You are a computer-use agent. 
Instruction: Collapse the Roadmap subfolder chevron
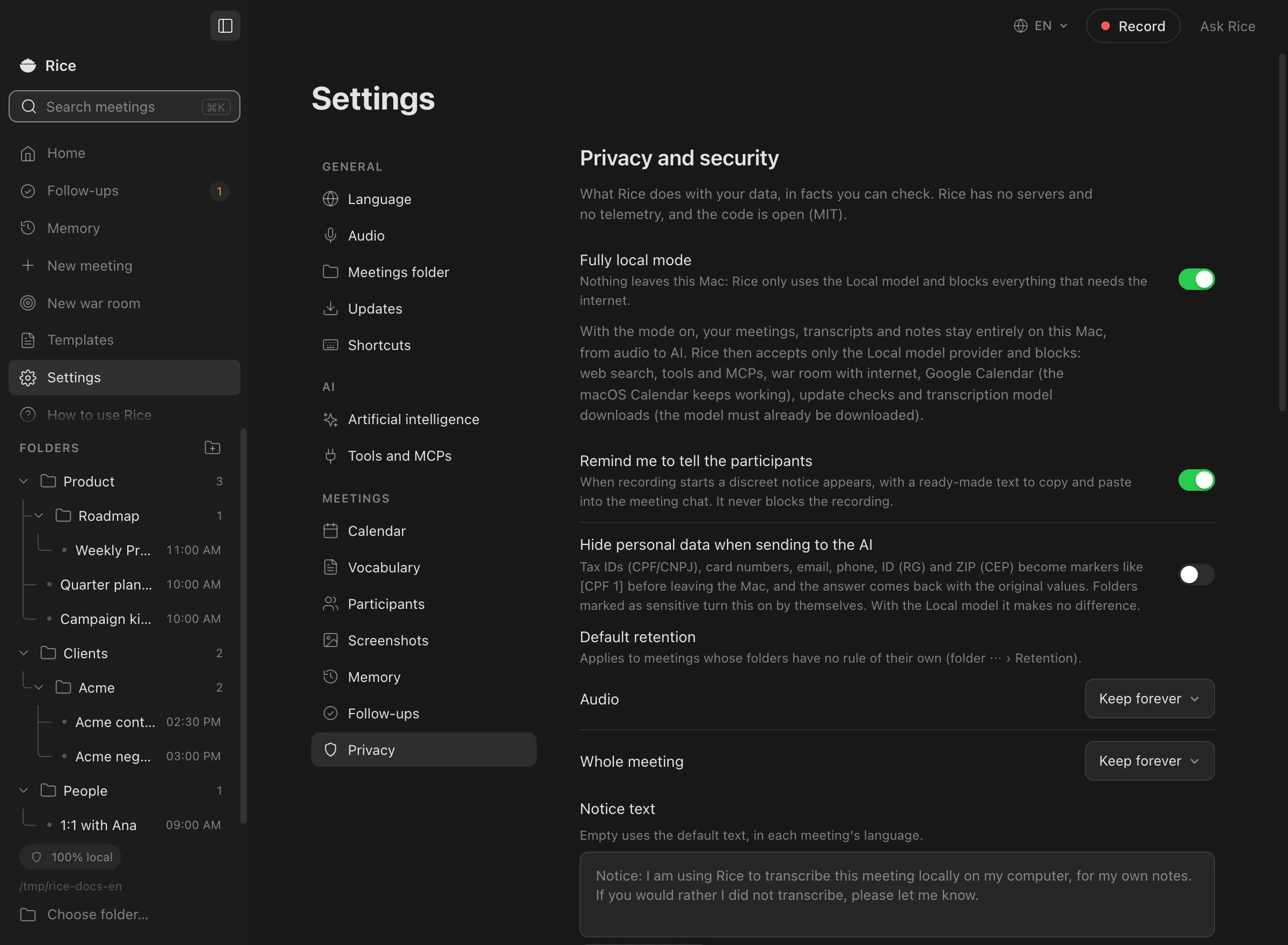point(39,515)
